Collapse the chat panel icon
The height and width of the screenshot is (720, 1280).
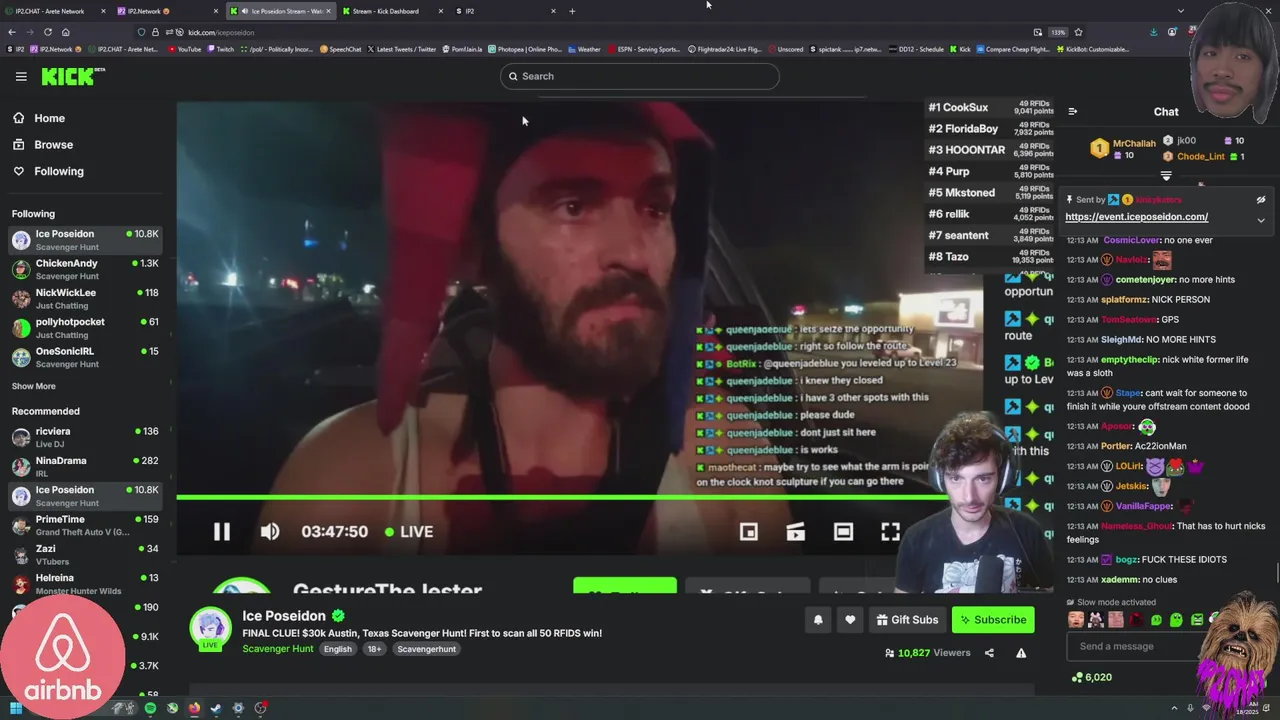click(x=1072, y=112)
